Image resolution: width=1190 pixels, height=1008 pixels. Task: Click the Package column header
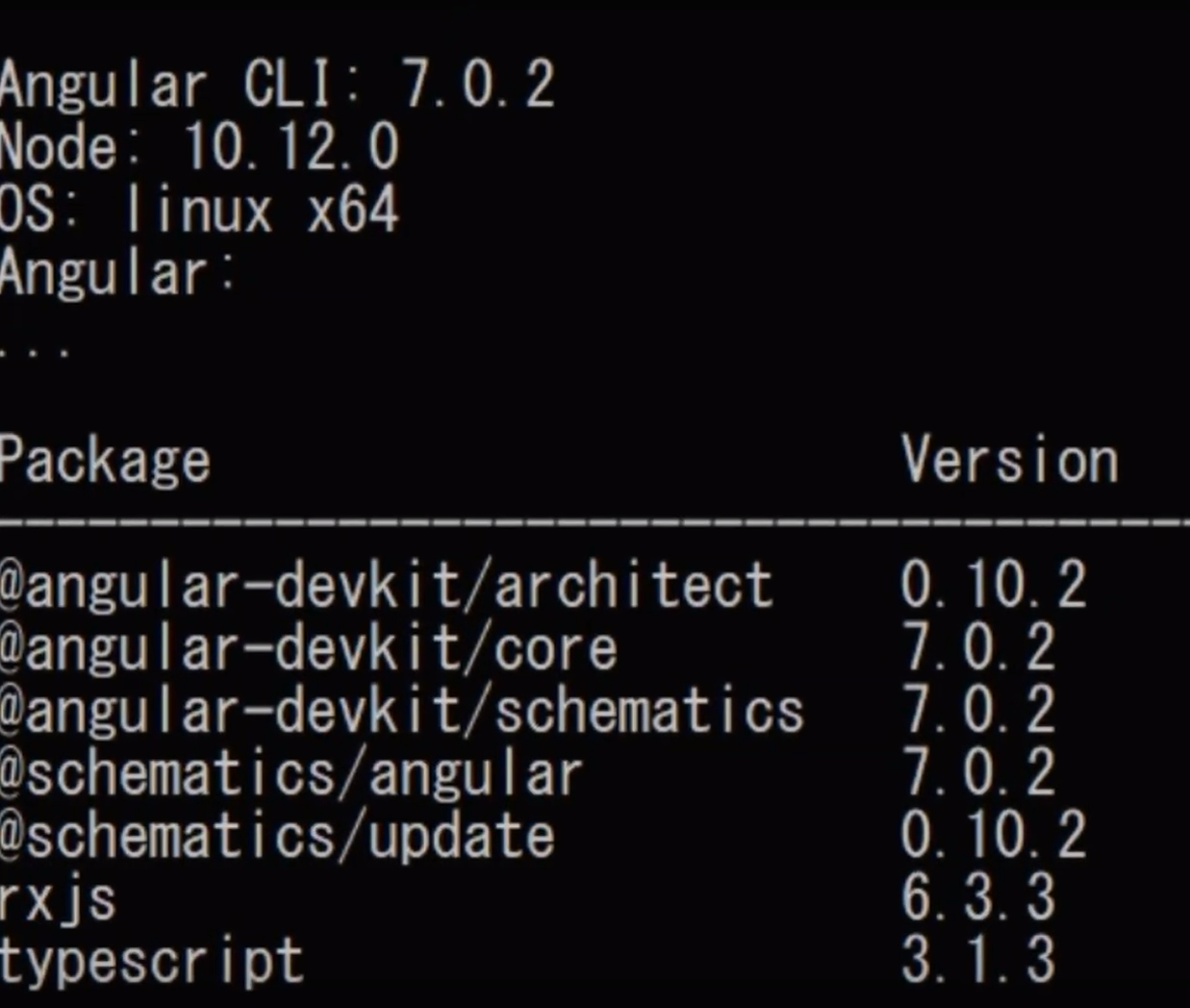105,461
